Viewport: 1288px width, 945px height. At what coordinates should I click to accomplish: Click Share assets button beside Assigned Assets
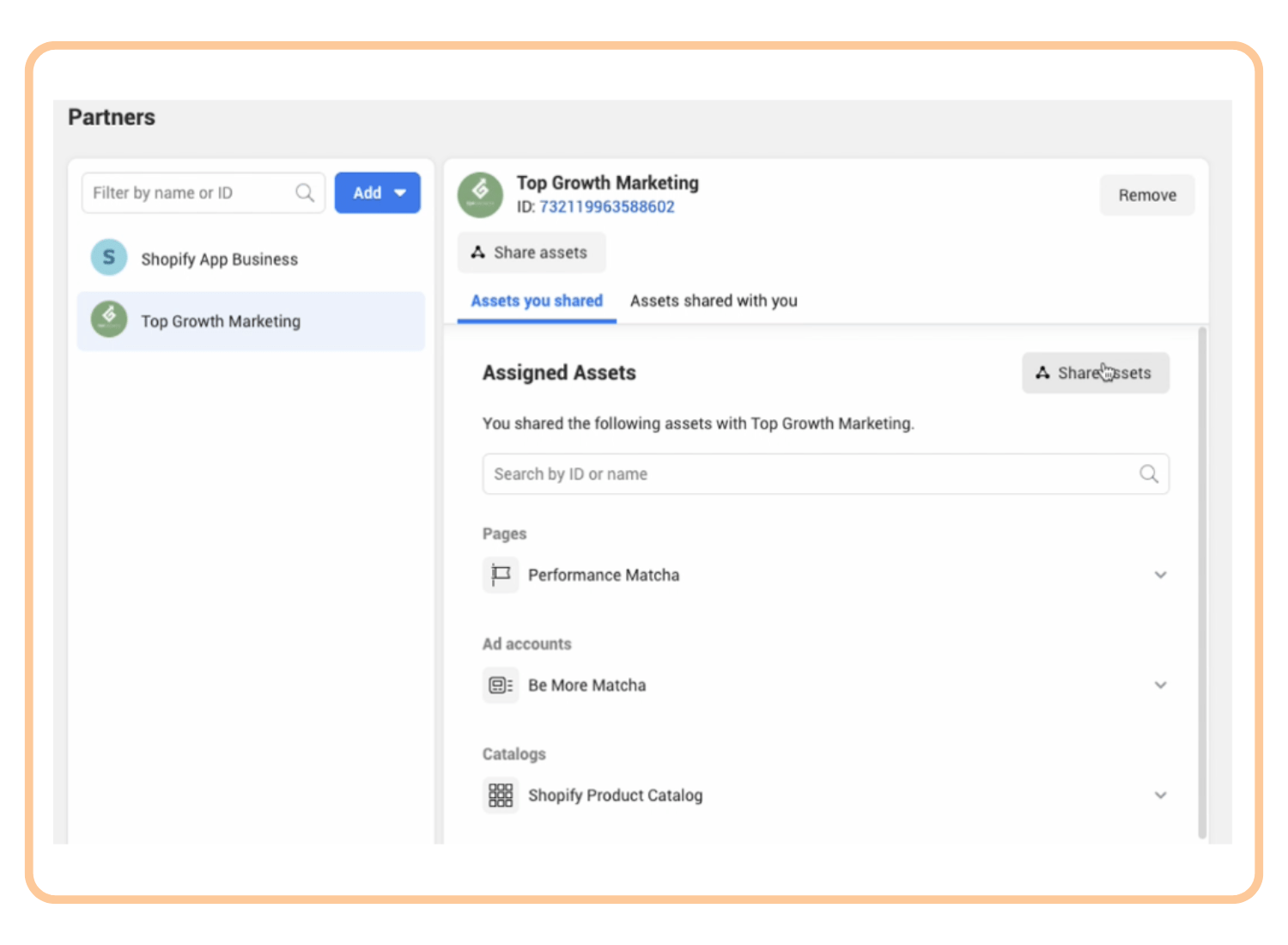(1096, 373)
